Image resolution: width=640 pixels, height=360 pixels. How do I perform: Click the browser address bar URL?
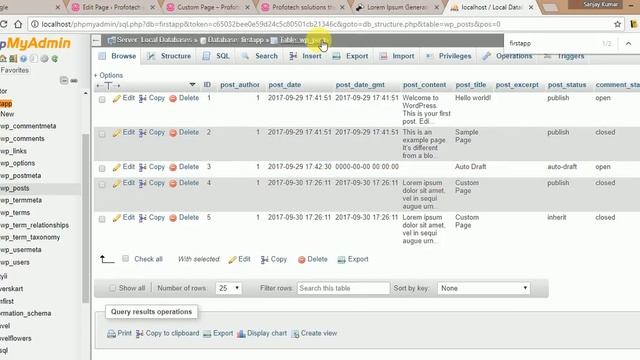point(270,24)
